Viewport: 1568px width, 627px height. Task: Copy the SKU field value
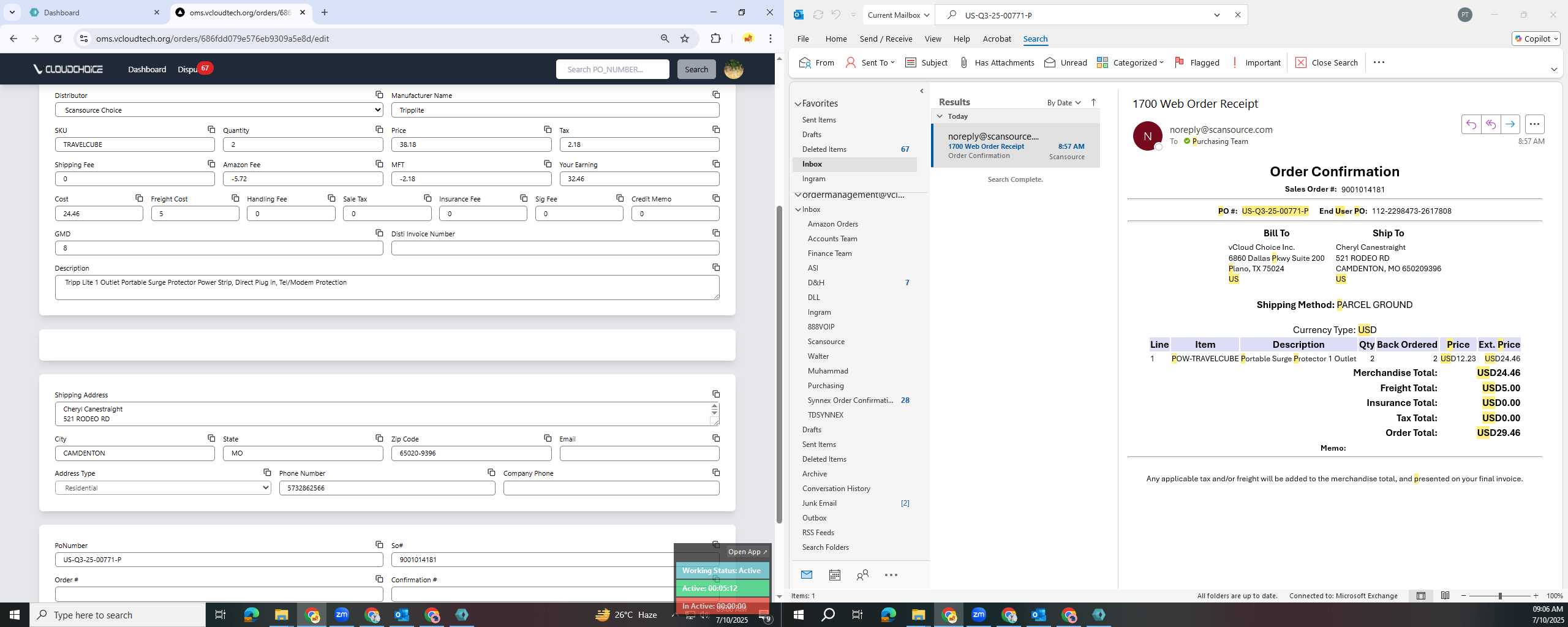tap(211, 130)
